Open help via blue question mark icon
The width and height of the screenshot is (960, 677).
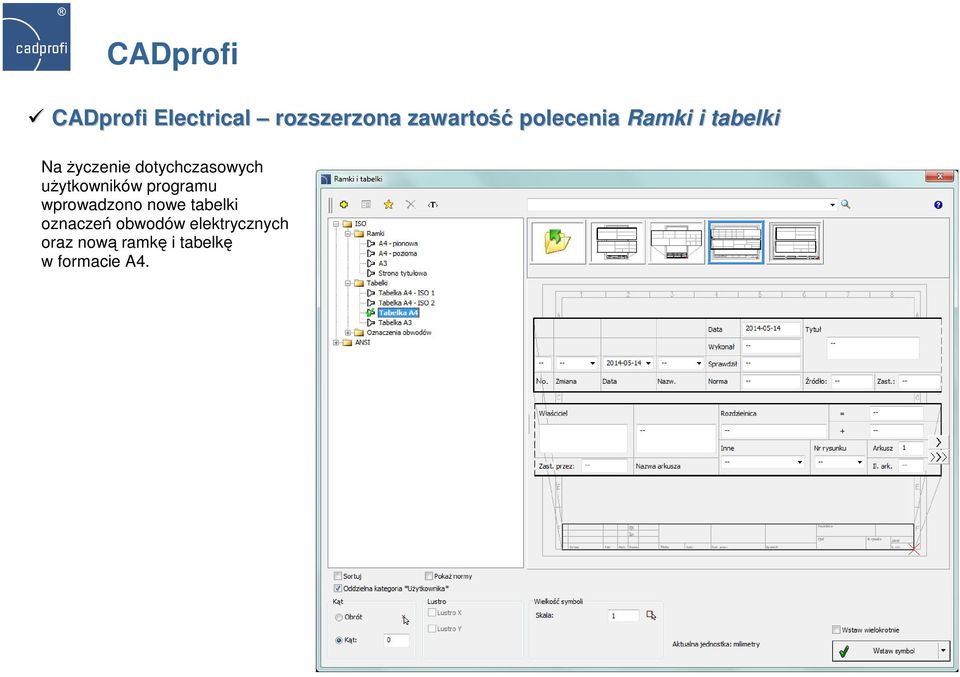tap(938, 205)
